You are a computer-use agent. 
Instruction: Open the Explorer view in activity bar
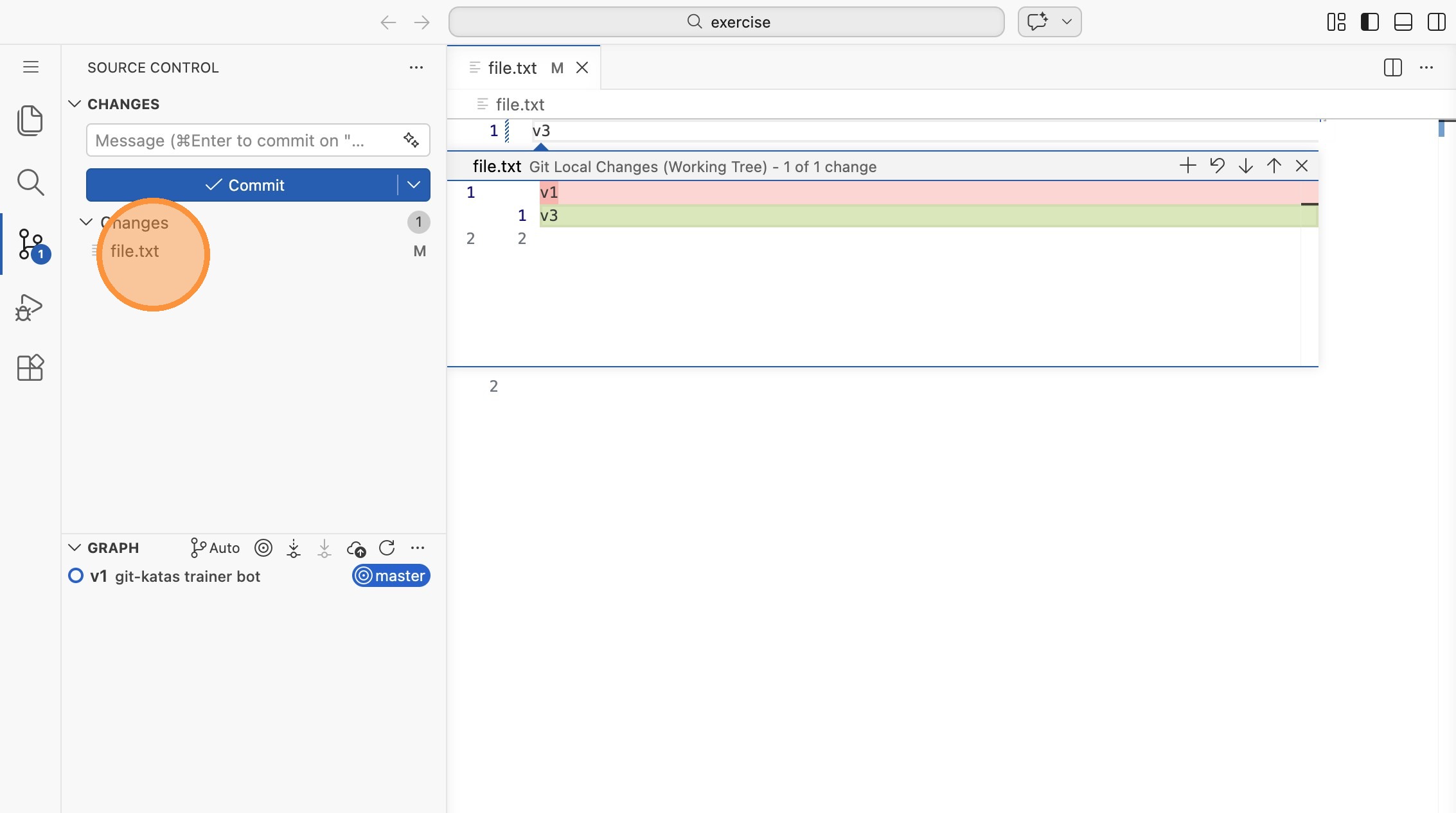[30, 120]
